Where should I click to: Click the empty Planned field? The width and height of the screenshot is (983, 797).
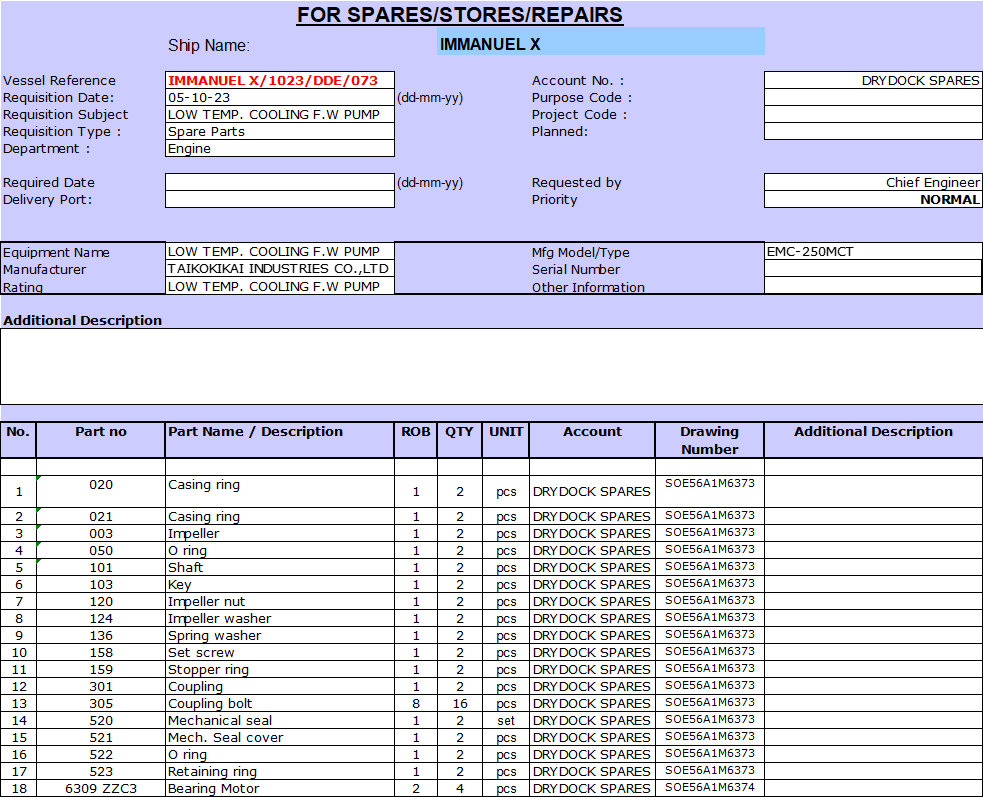pos(873,131)
